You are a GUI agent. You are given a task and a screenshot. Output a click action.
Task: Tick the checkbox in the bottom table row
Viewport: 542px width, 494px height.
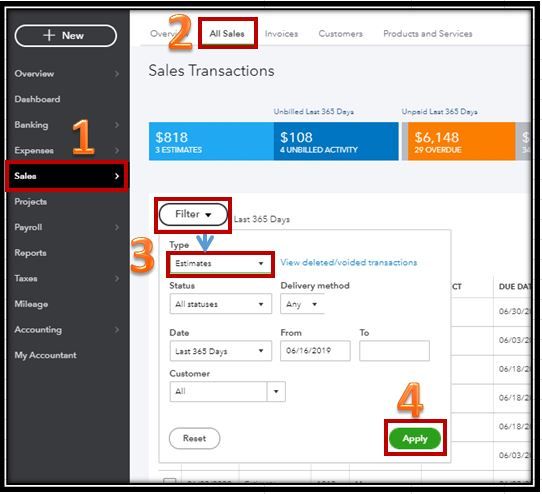pyautogui.click(x=170, y=481)
